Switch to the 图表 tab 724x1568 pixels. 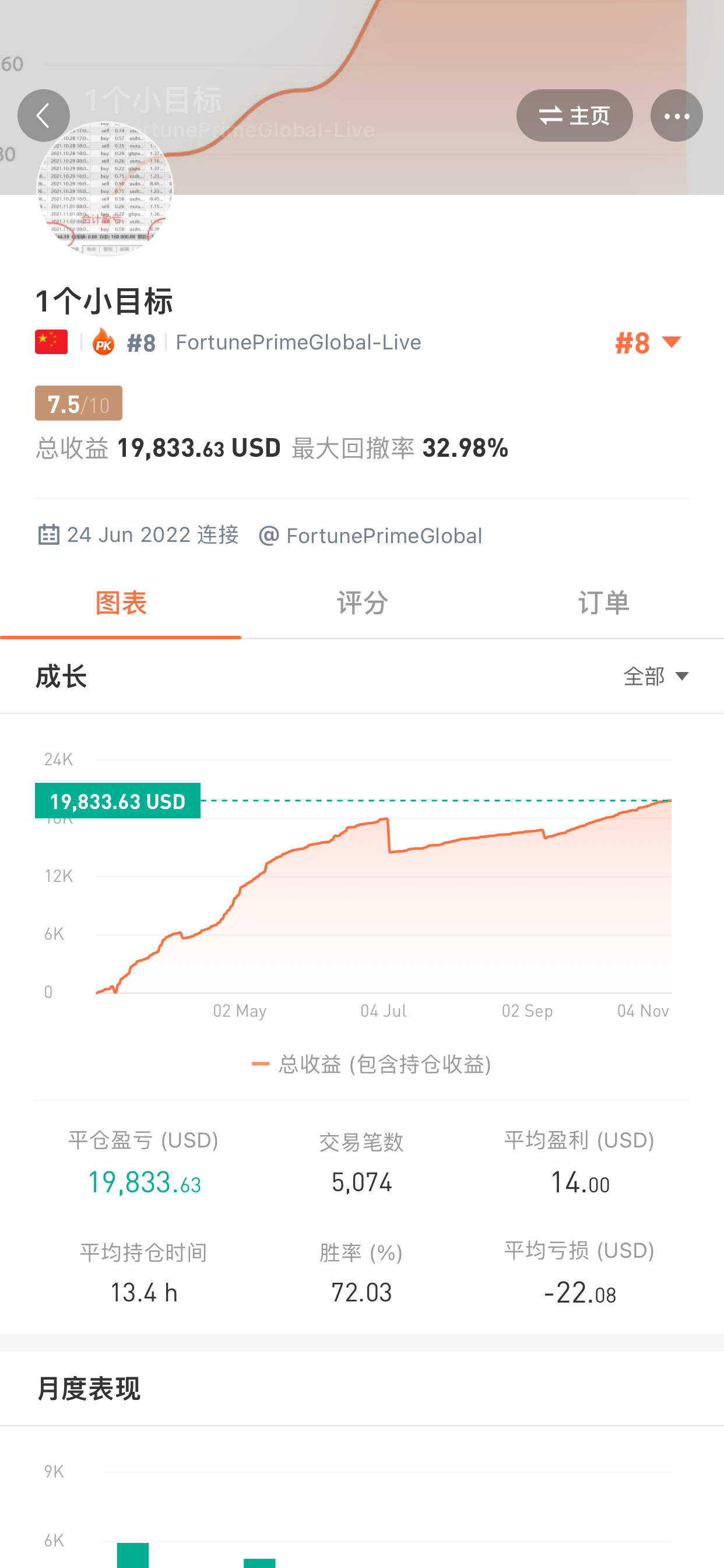click(x=121, y=603)
